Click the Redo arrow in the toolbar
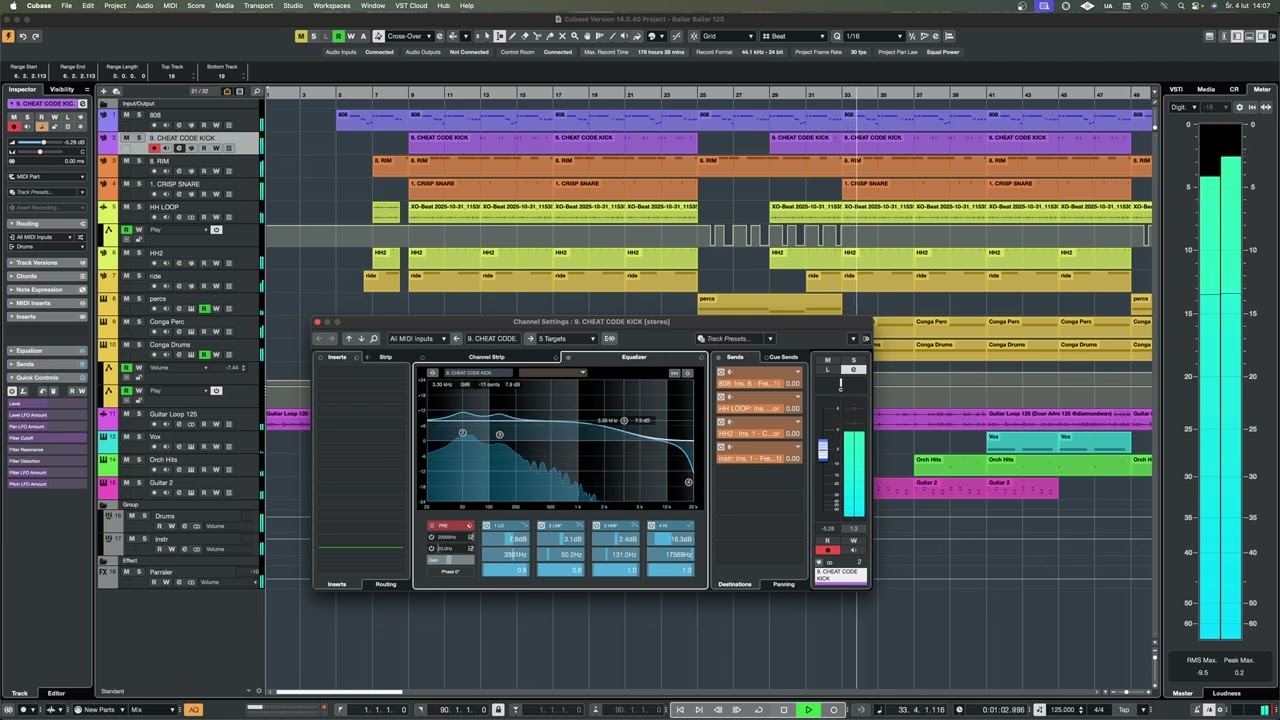1280x720 pixels. [x=36, y=36]
